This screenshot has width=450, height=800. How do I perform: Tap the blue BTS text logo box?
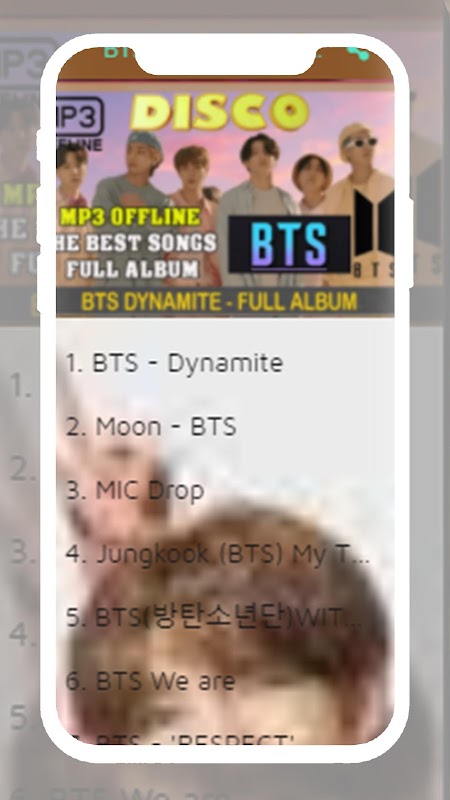(289, 243)
